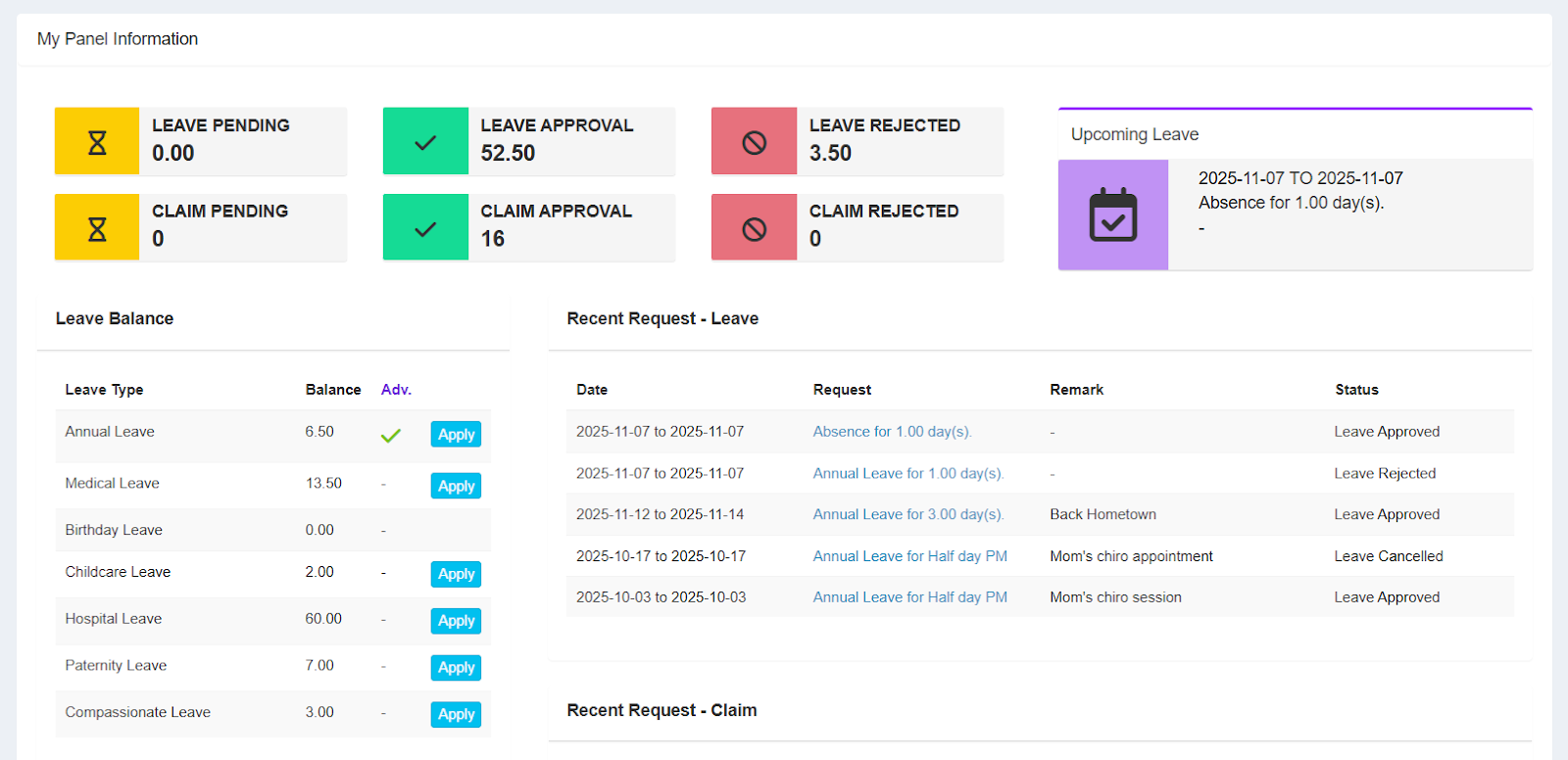Click the Claim Rejected prohibited icon
The width and height of the screenshot is (1568, 760).
click(x=754, y=228)
